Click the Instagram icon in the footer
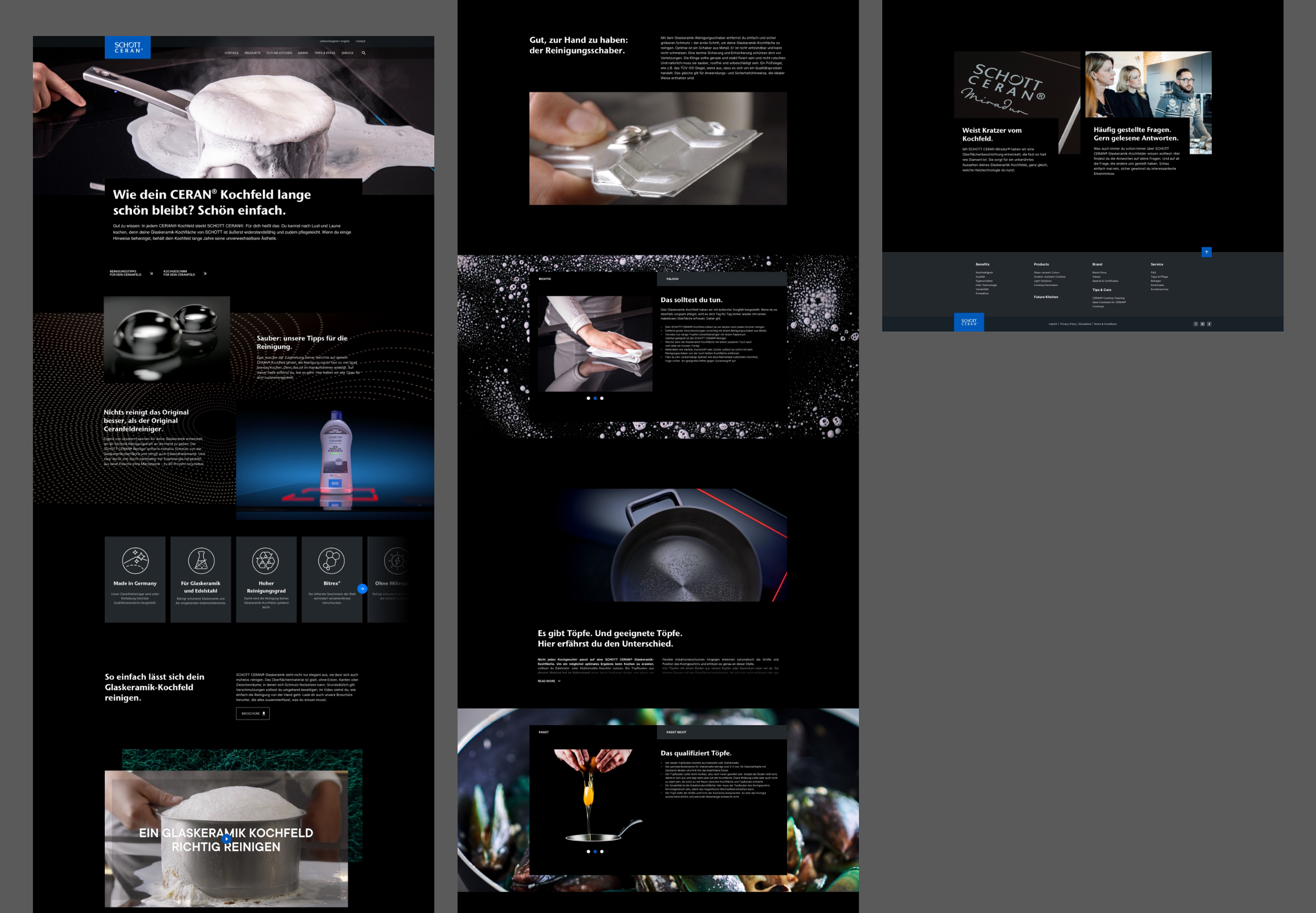The height and width of the screenshot is (913, 1316). 1196,324
